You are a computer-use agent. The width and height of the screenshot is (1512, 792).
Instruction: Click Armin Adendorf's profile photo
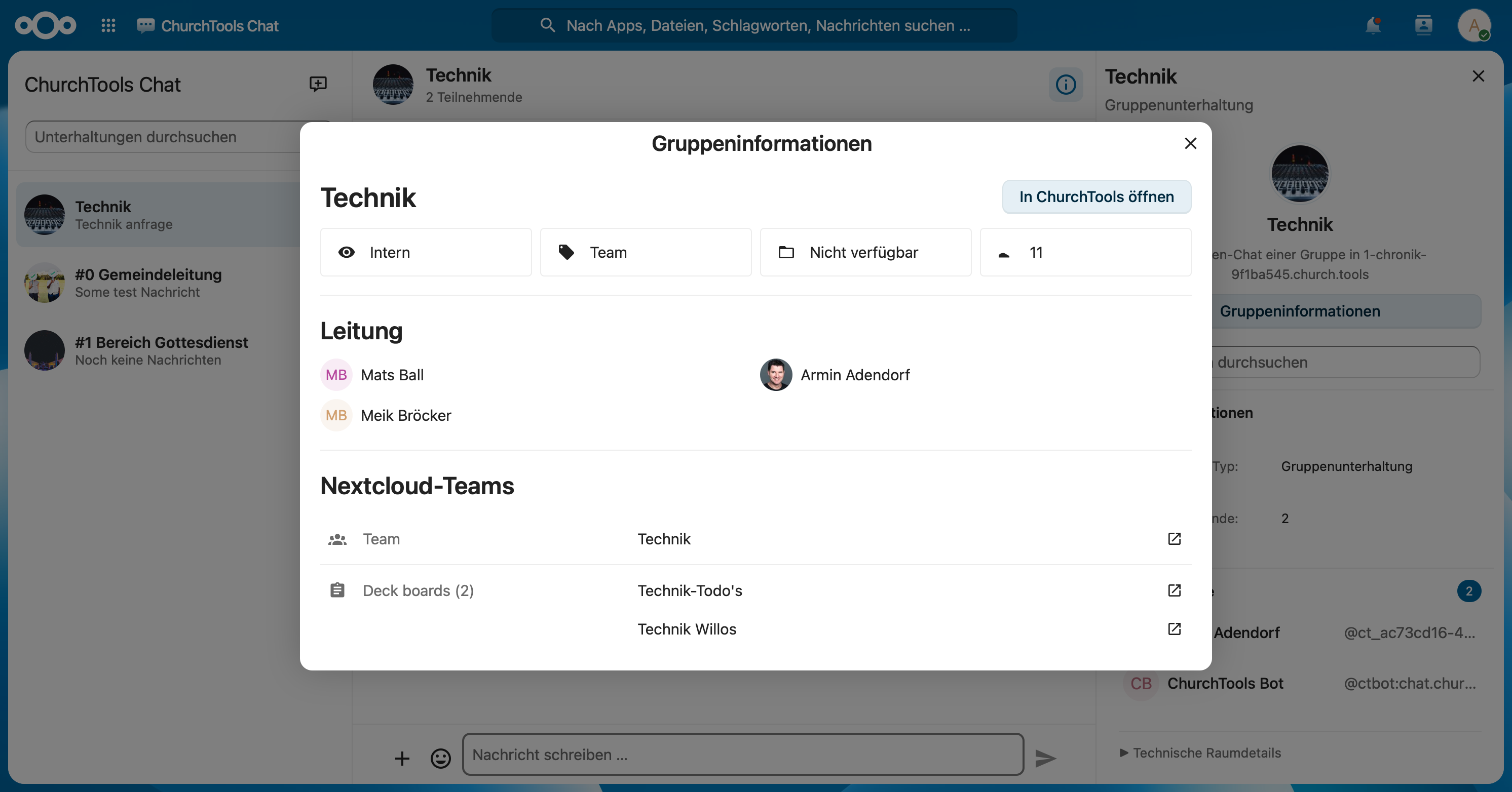[776, 375]
